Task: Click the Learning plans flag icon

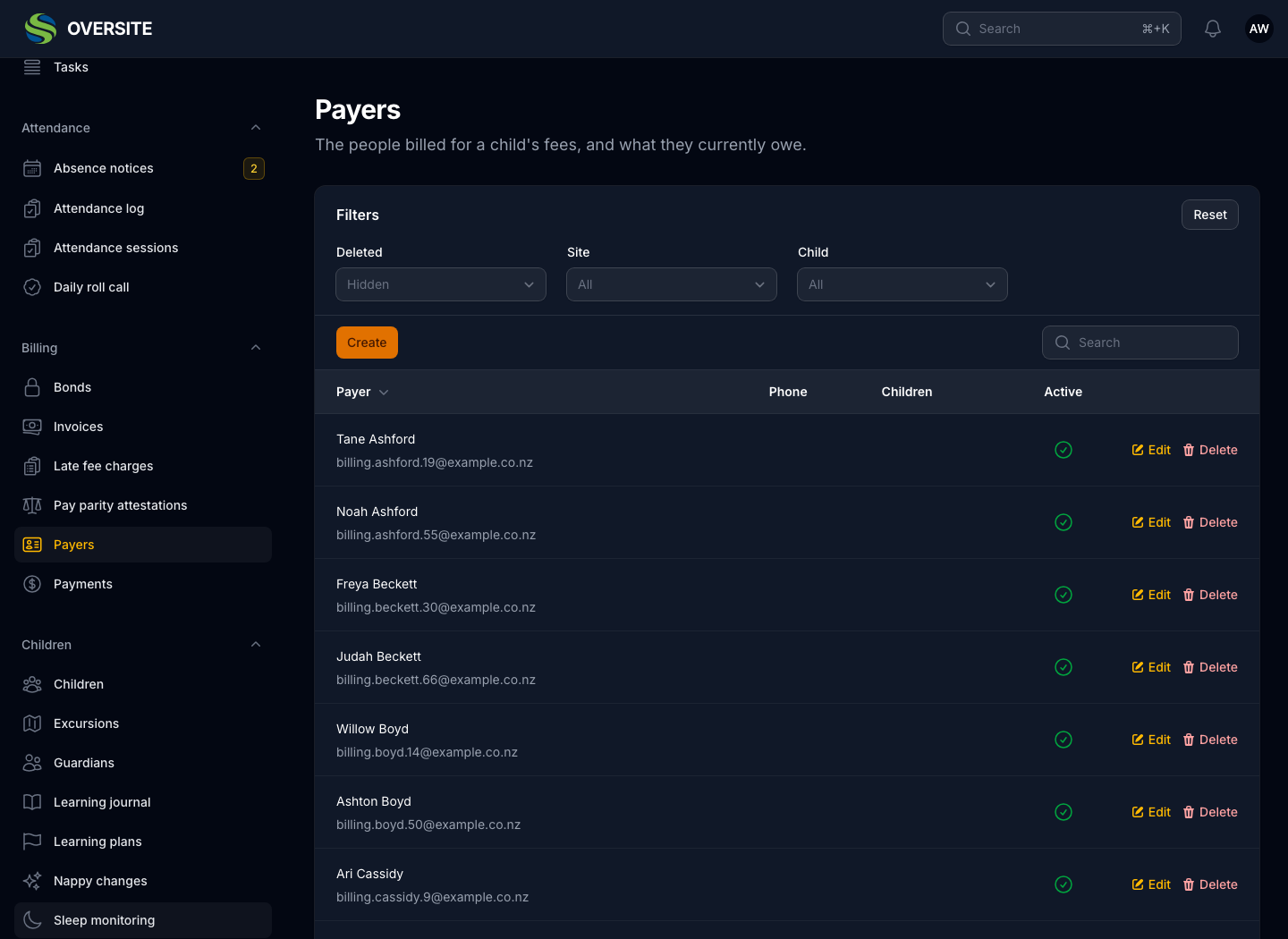Action: tap(32, 842)
